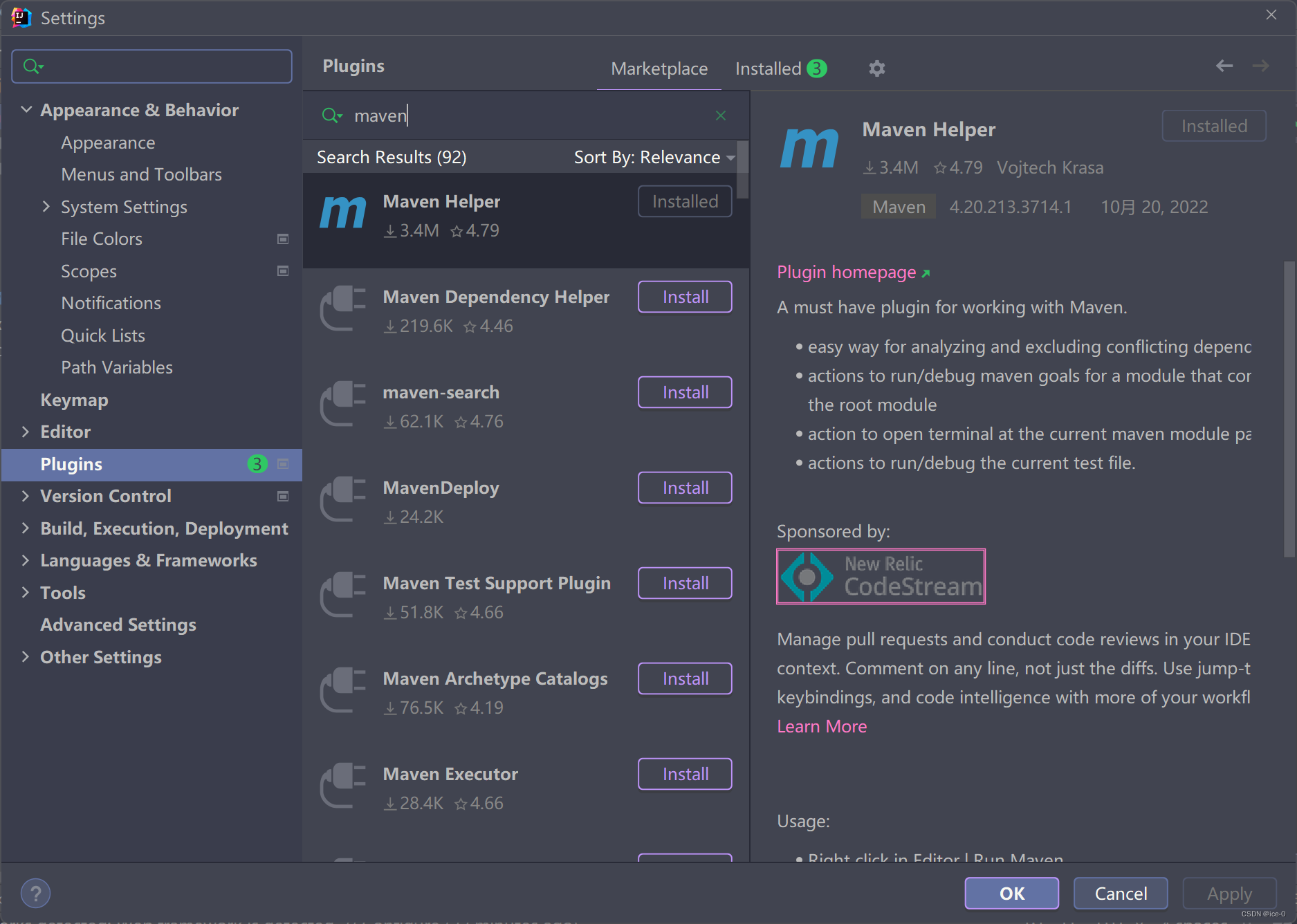Expand the Other Settings section

(26, 657)
